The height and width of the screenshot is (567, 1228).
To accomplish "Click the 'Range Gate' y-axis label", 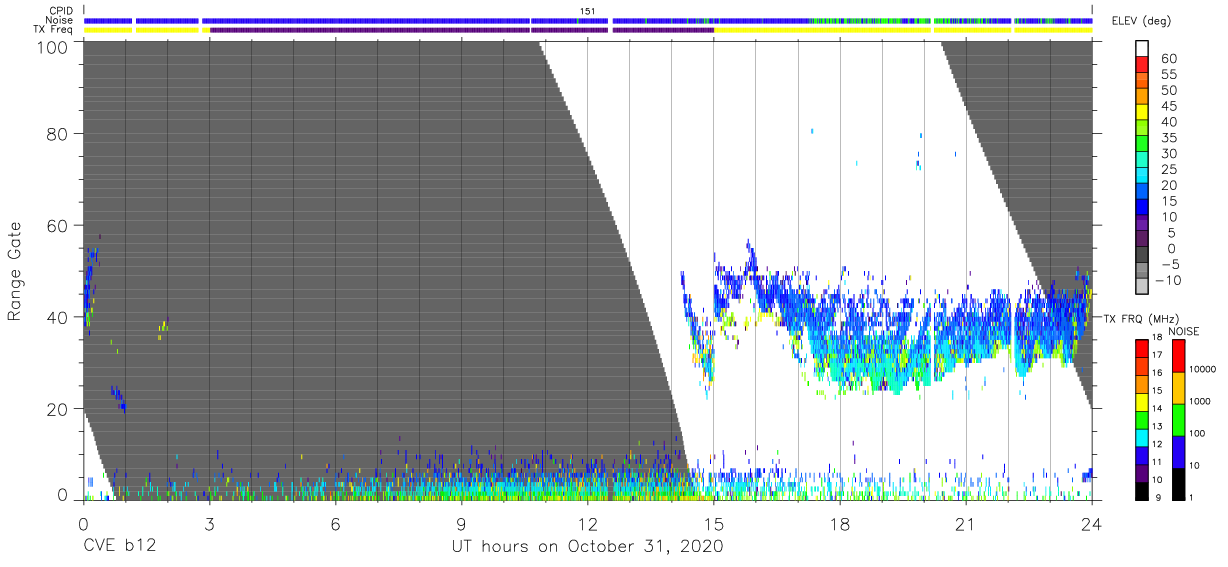I will [15, 271].
